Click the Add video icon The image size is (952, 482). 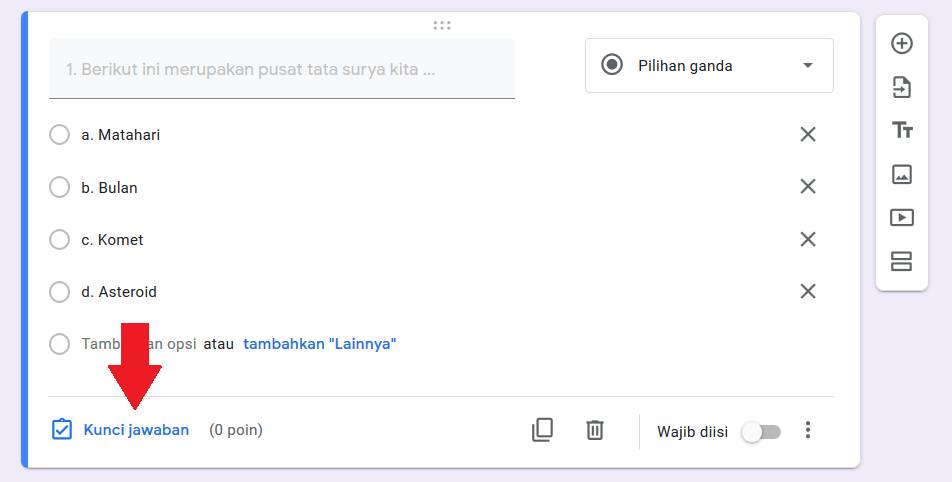(901, 217)
